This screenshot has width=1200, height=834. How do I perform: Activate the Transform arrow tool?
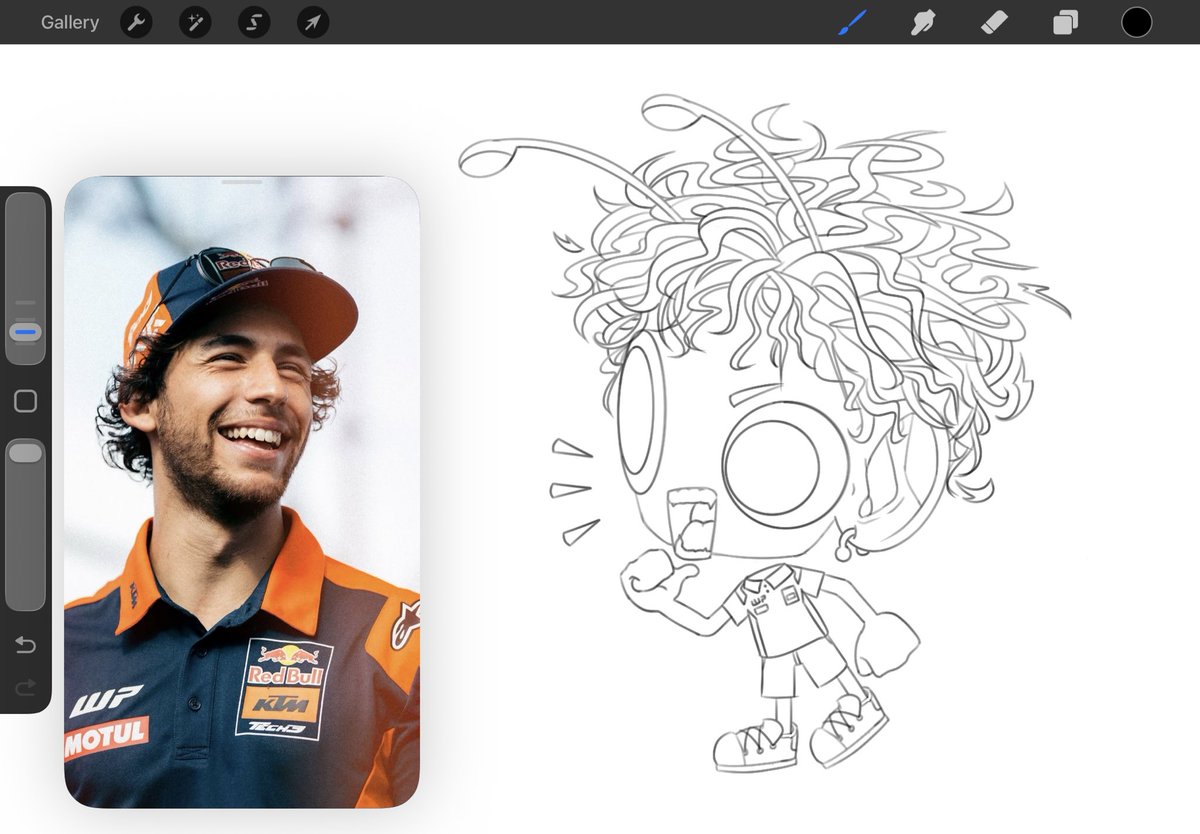point(313,22)
